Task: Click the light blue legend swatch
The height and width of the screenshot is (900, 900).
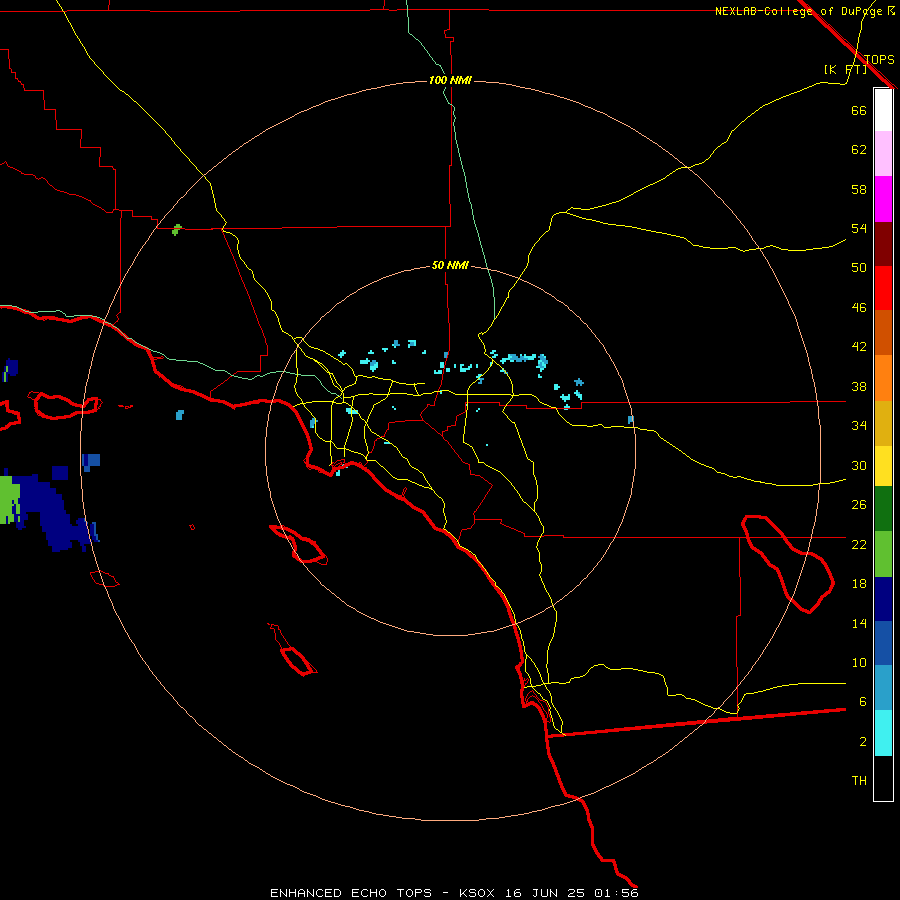Action: (x=883, y=688)
